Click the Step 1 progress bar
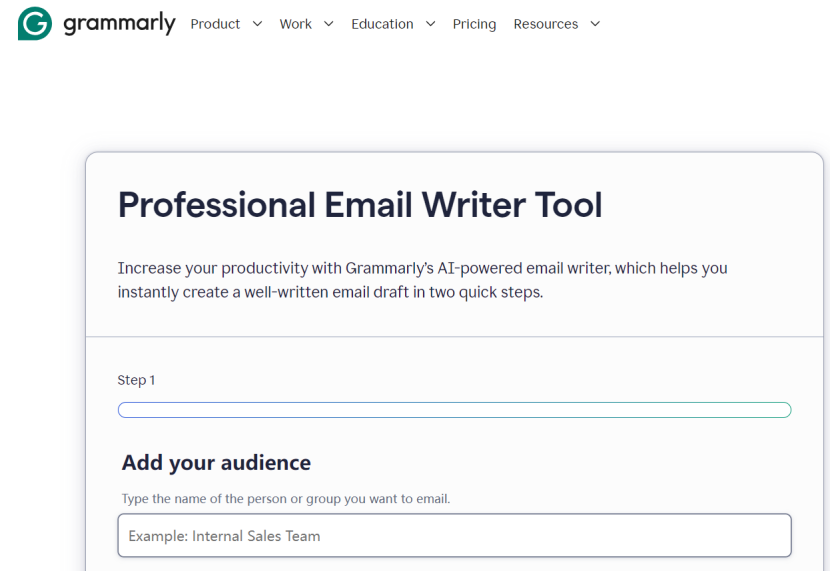 coord(455,410)
